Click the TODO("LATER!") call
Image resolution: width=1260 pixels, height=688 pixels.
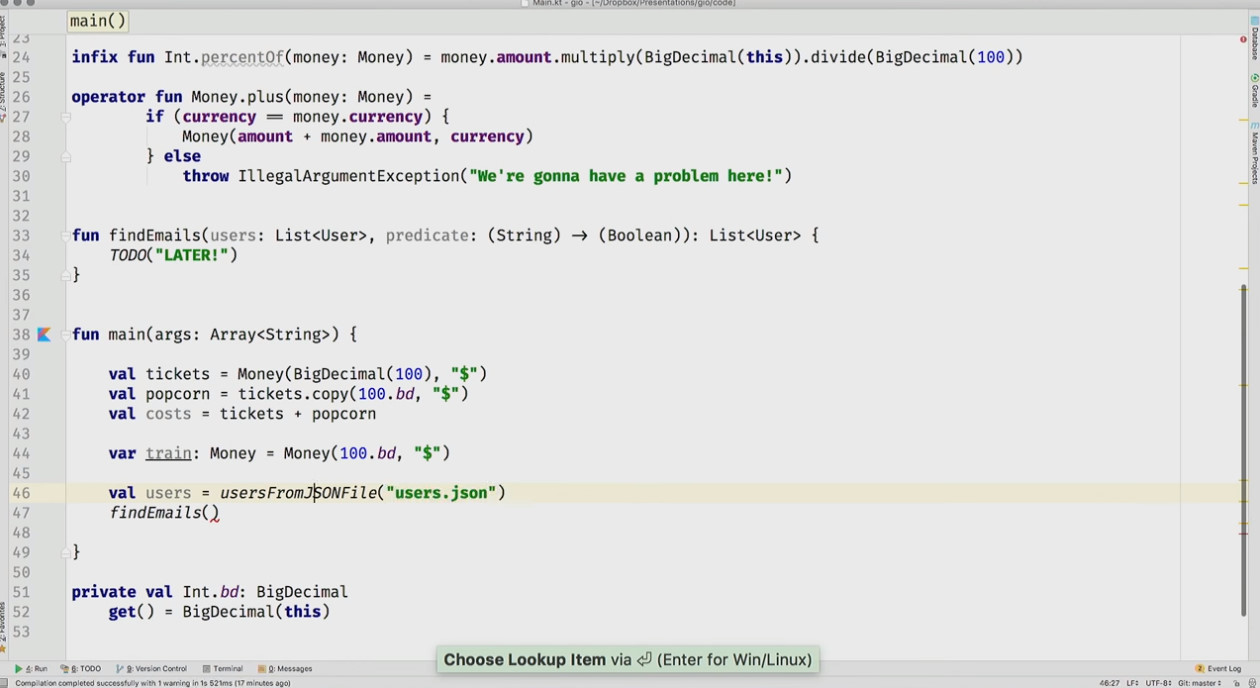point(173,255)
